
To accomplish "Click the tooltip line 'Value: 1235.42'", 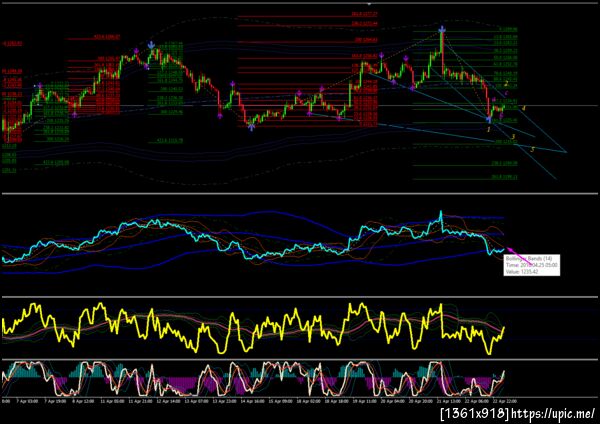I will [522, 272].
